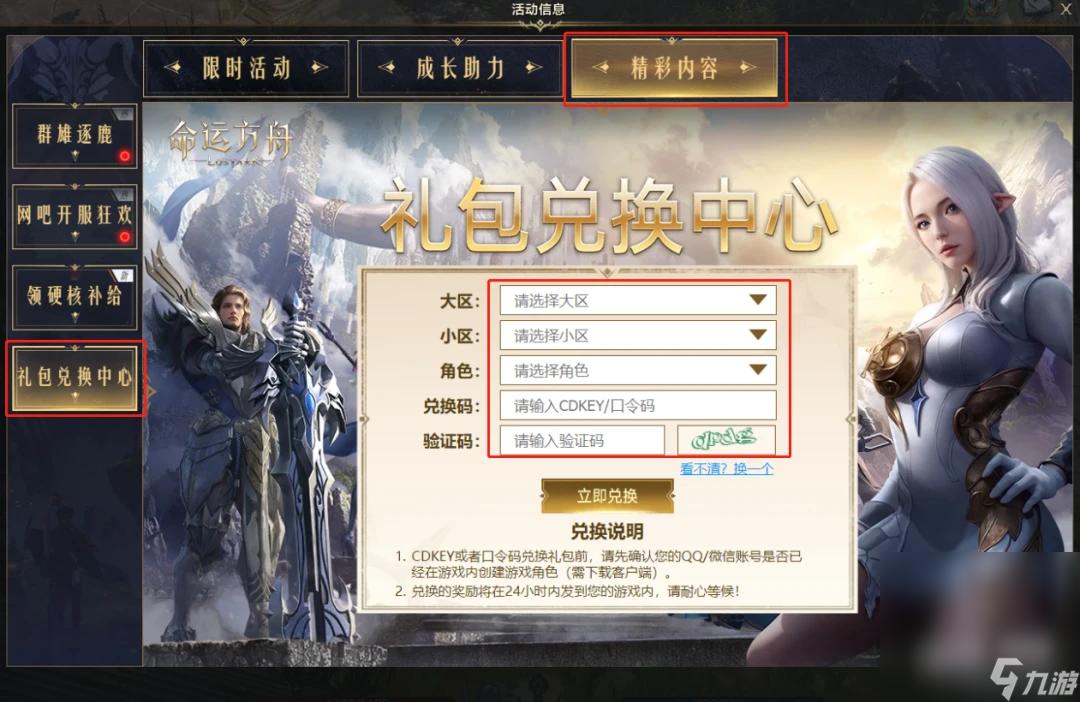
Task: Select 礼包兑换中心 in the sidebar
Action: (x=74, y=378)
